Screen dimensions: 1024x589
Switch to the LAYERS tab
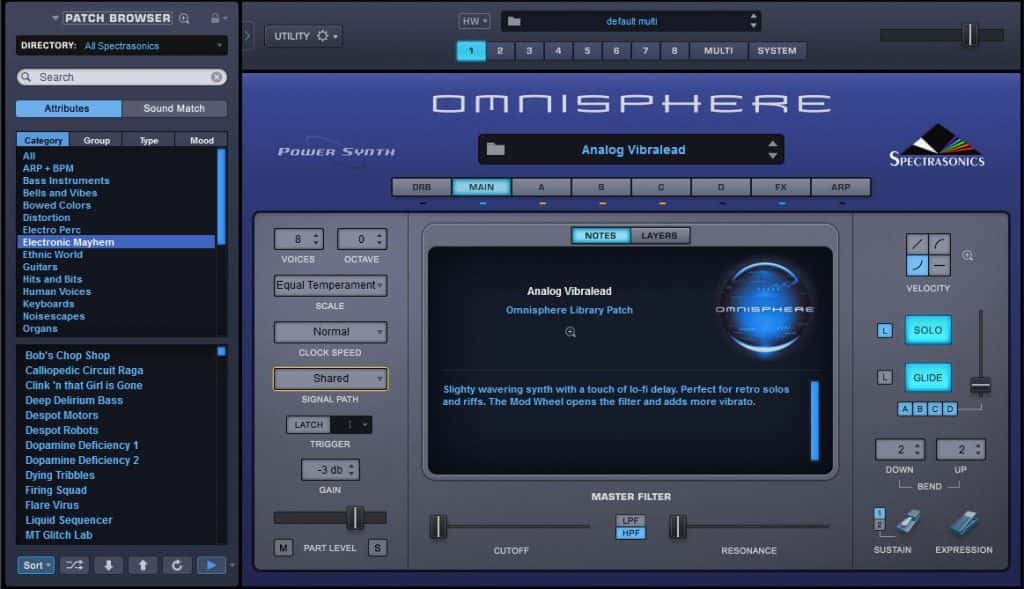pos(660,235)
